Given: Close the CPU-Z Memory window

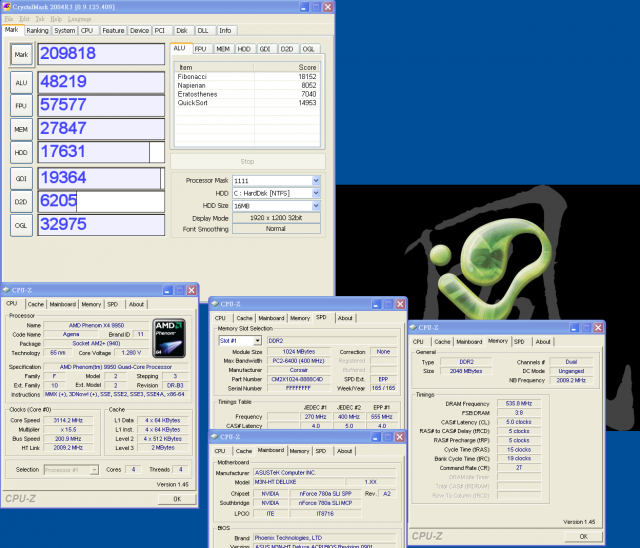Looking at the screenshot, I should click(598, 328).
